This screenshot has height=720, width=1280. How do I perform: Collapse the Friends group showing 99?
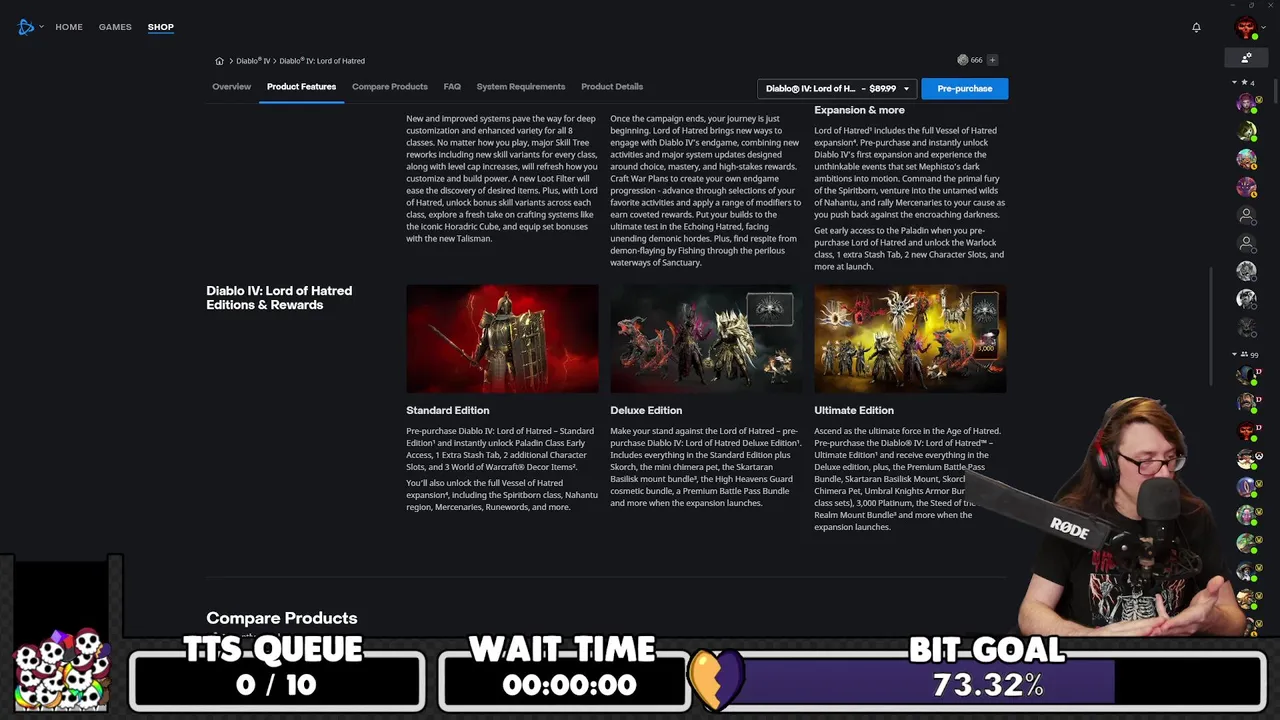coord(1234,354)
